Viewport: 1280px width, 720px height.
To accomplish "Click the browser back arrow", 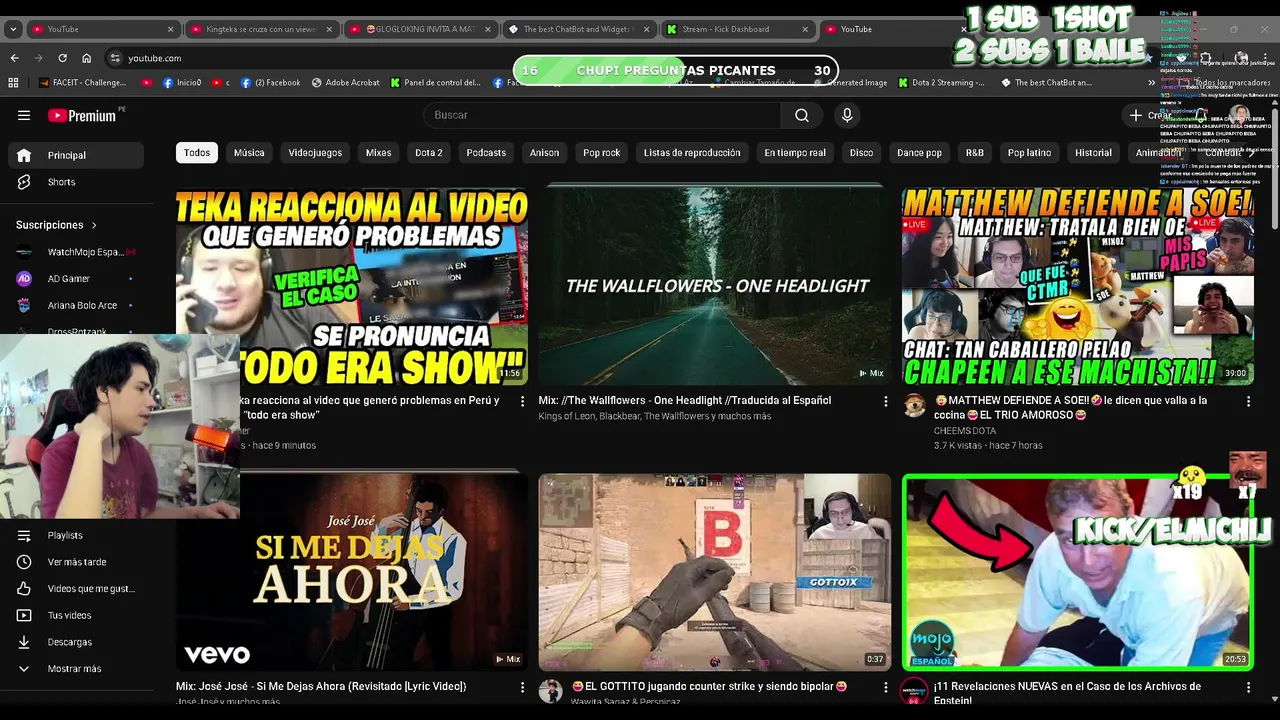I will click(x=14, y=58).
